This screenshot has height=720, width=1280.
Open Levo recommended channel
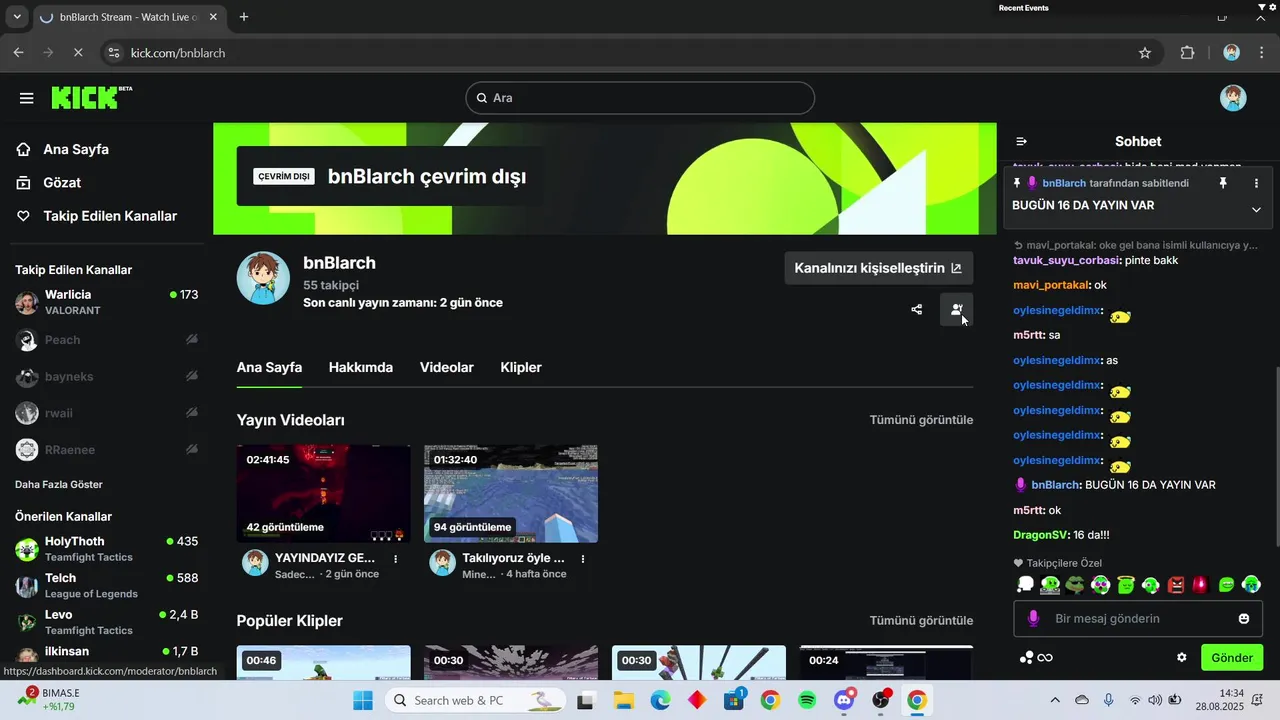click(x=106, y=622)
